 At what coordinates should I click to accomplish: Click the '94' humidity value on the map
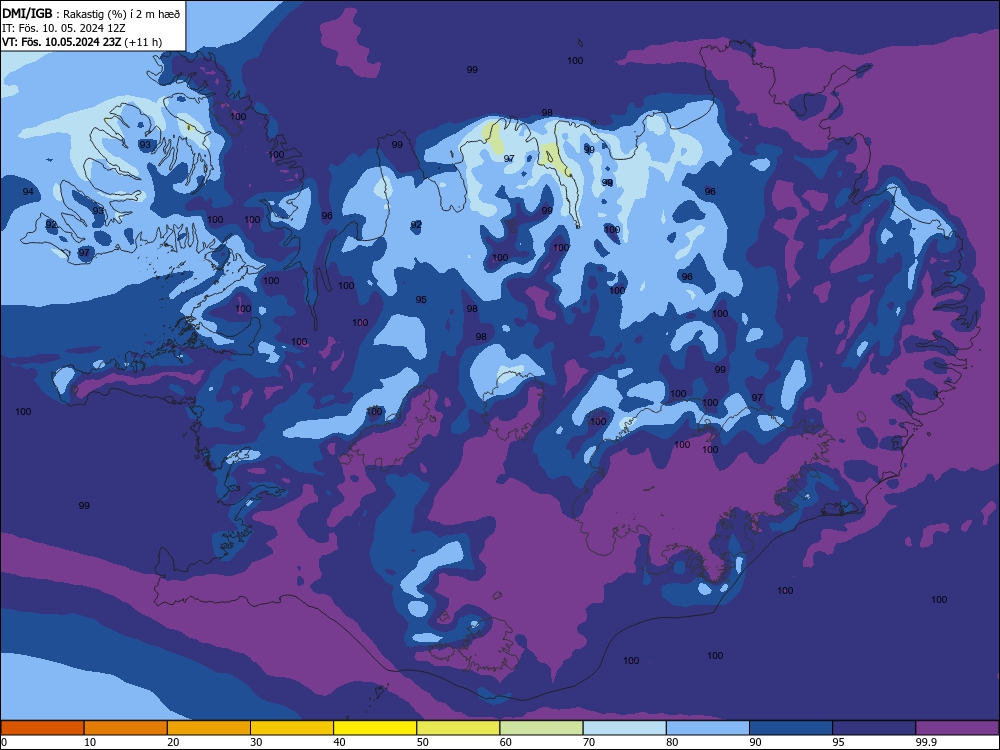(x=28, y=191)
